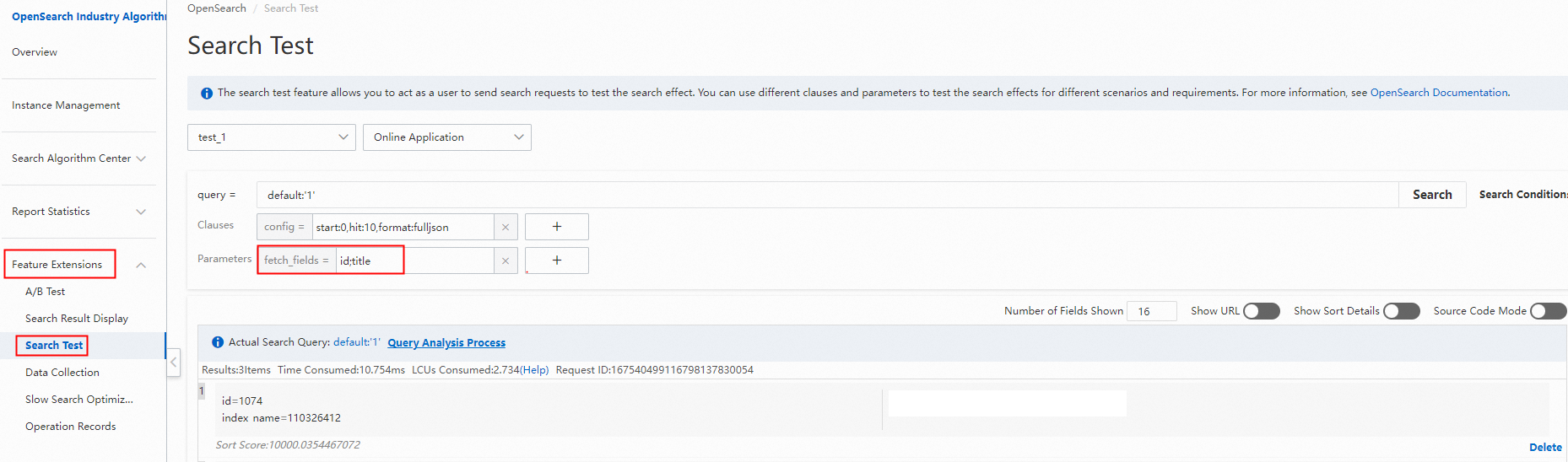Screen dimensions: 1568x462
Task: Click the fetch_fields value field
Action: (415, 261)
